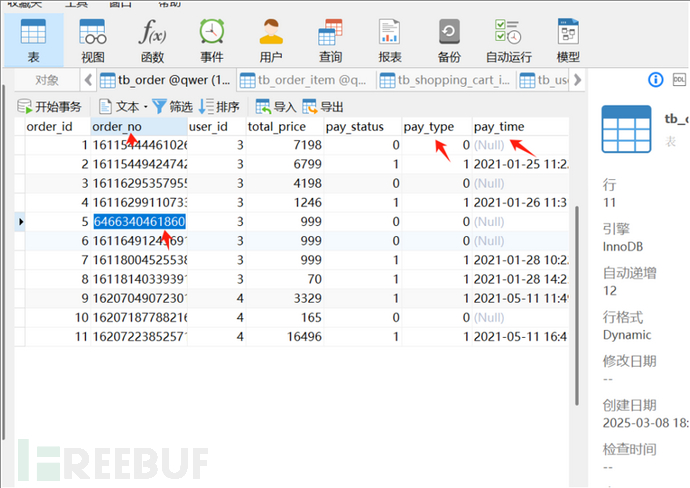The image size is (690, 488).
Task: Open the 用户 (Users) icon
Action: [271, 41]
